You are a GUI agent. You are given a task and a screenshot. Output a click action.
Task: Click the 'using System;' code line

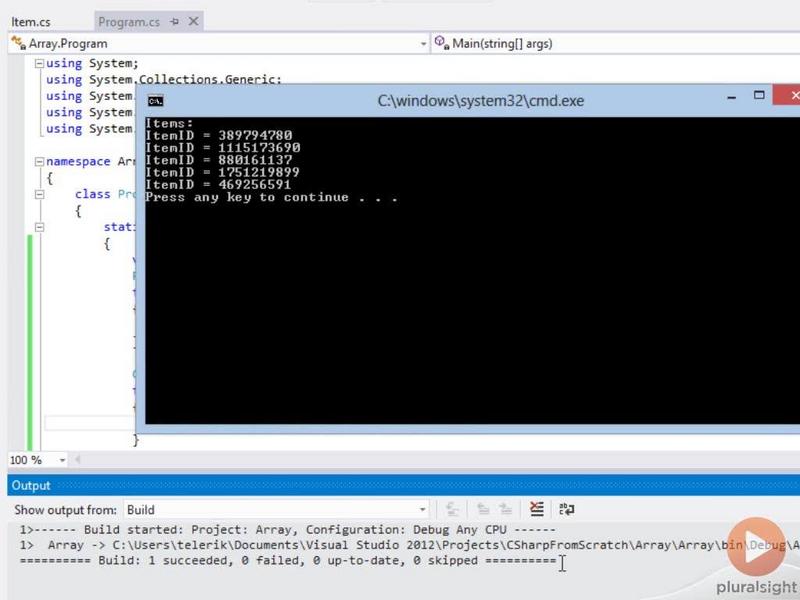click(x=92, y=63)
